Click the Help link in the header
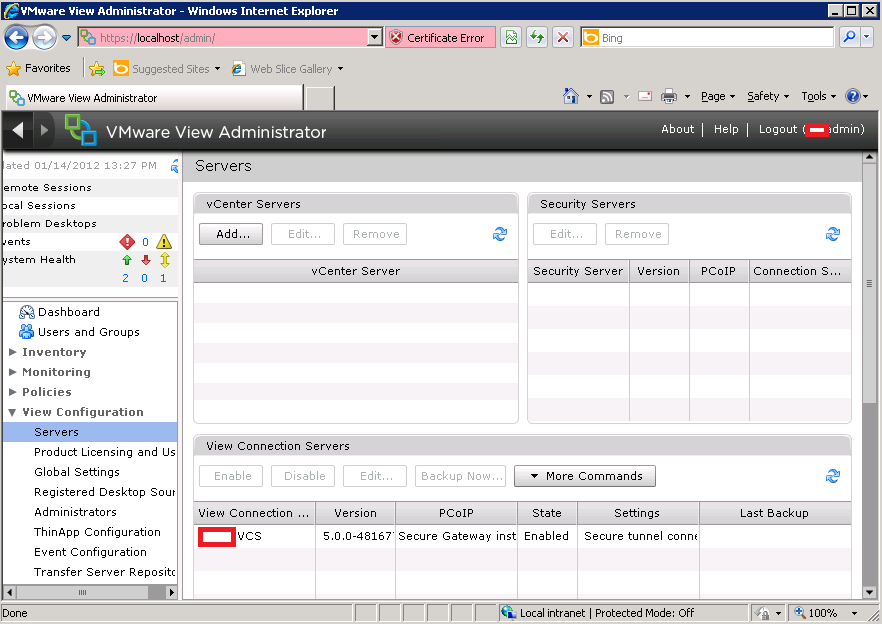This screenshot has width=882, height=624. pos(726,129)
